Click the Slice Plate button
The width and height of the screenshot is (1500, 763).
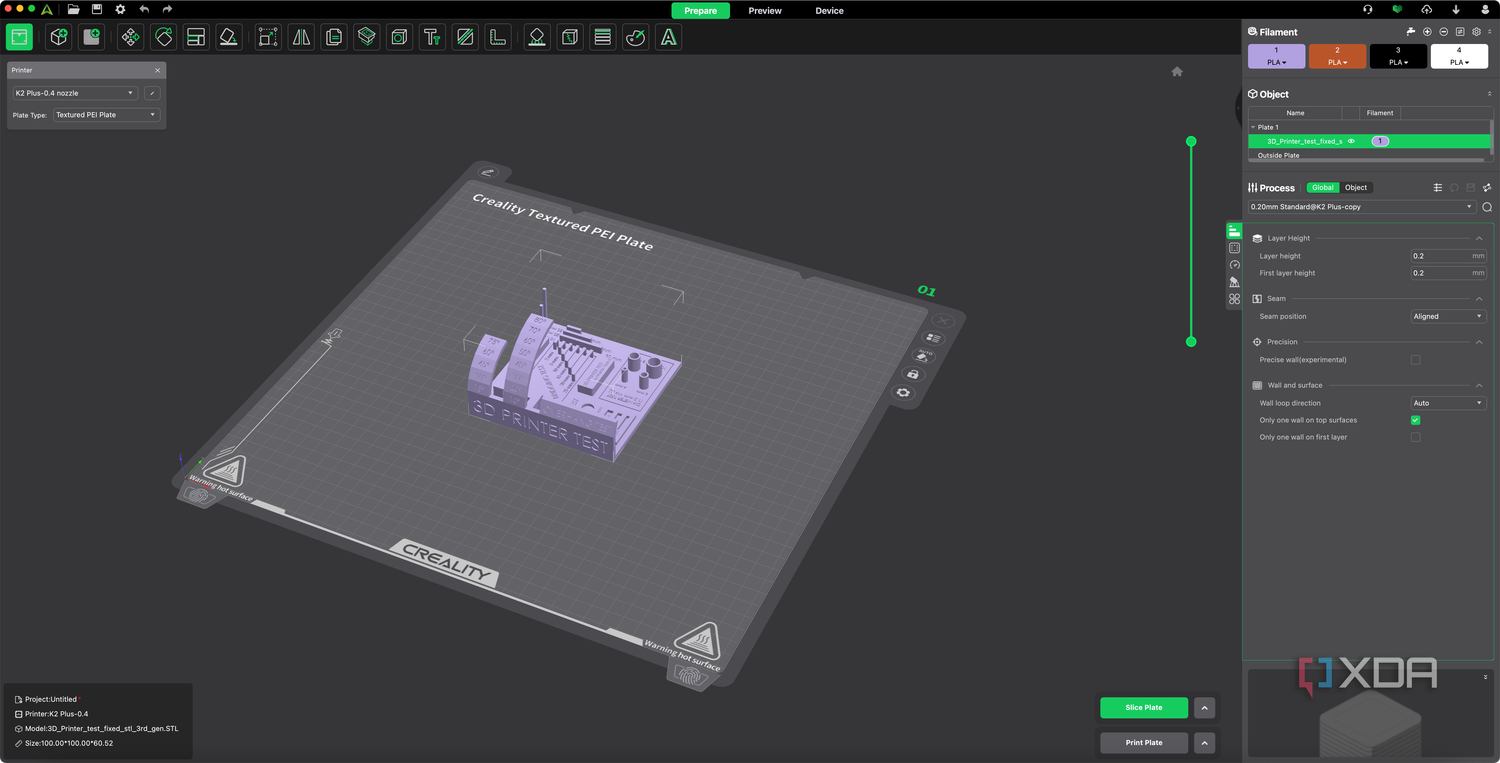tap(1144, 708)
